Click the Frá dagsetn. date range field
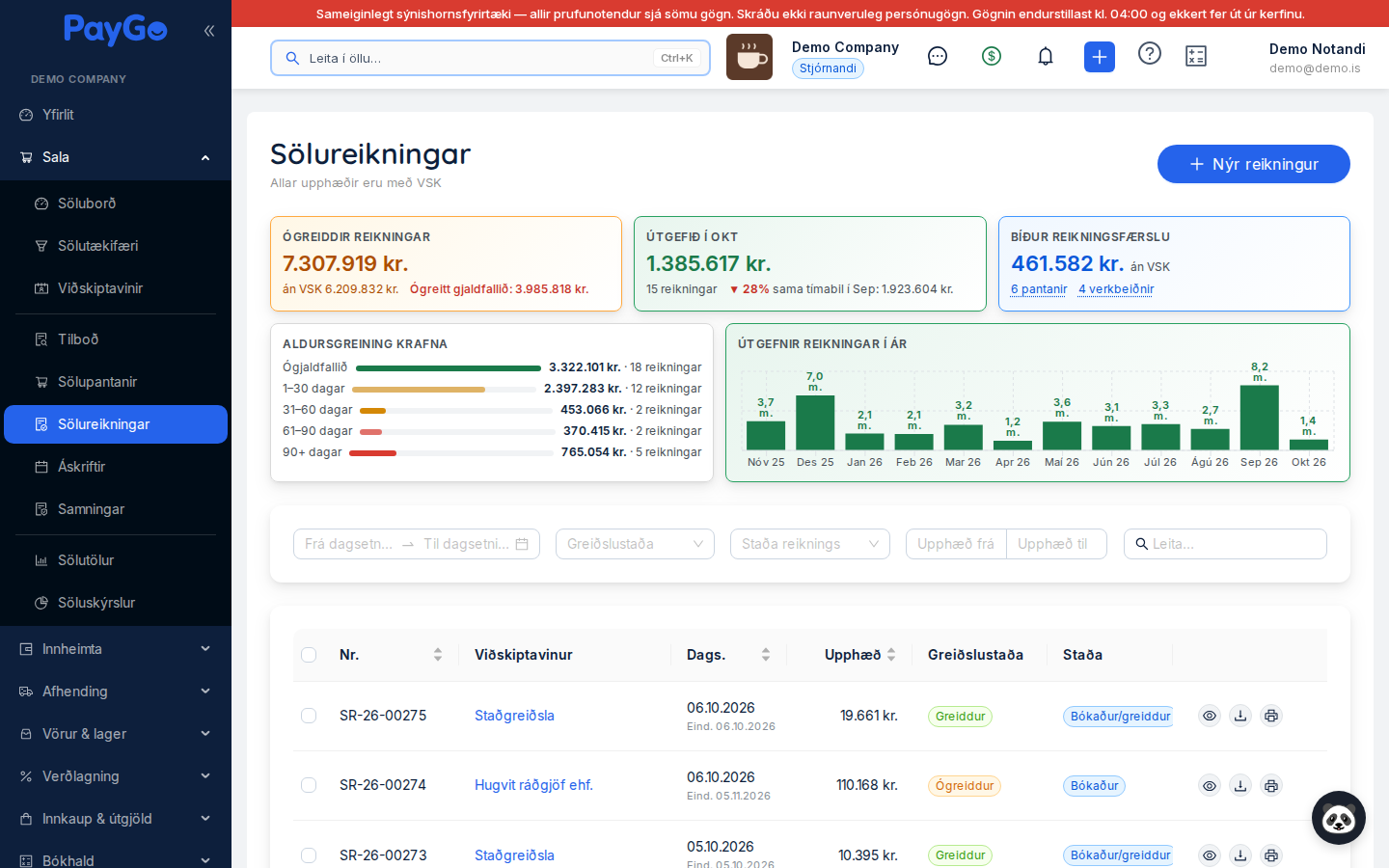The height and width of the screenshot is (868, 1389). [x=349, y=544]
